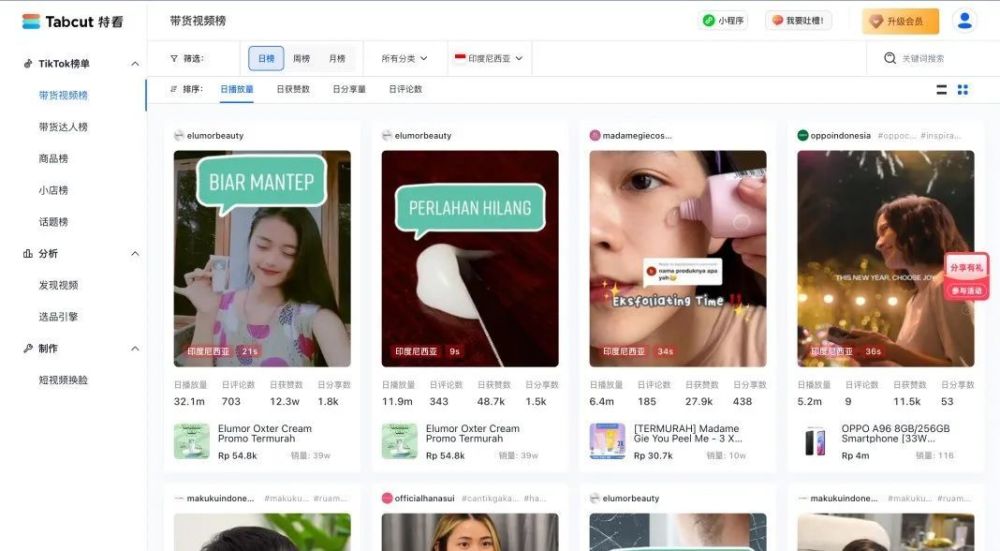The image size is (1000, 551).
Task: Open the OPPO New Year video thumbnail
Action: coord(886,258)
